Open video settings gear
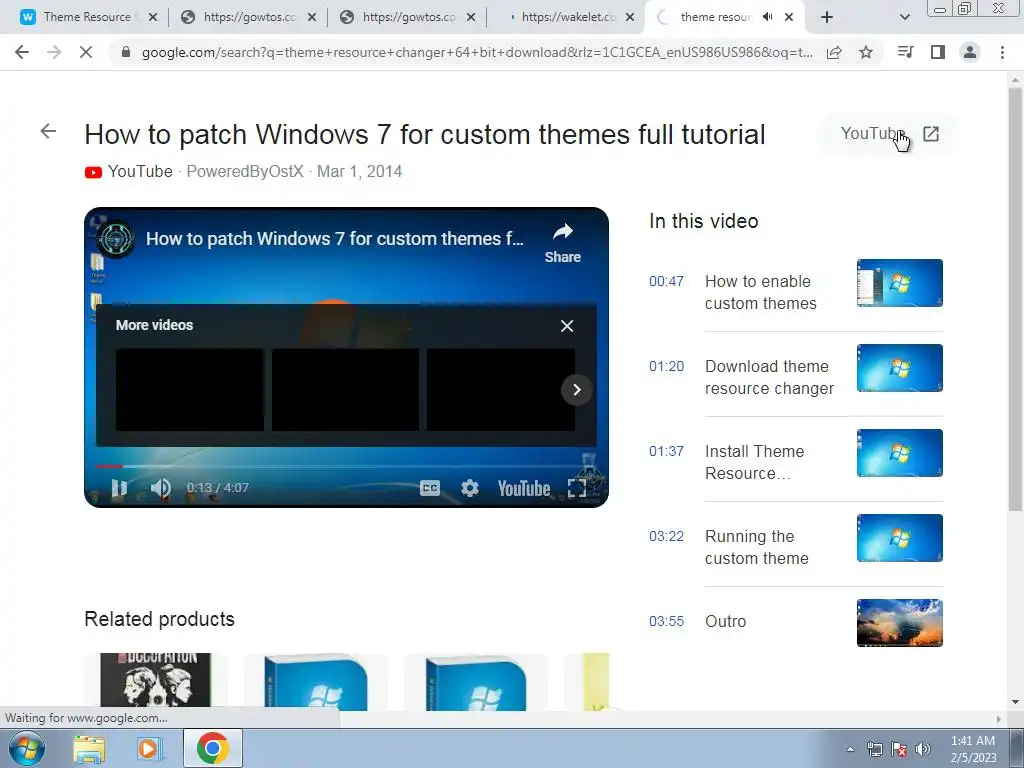This screenshot has height=768, width=1024. pyautogui.click(x=470, y=488)
